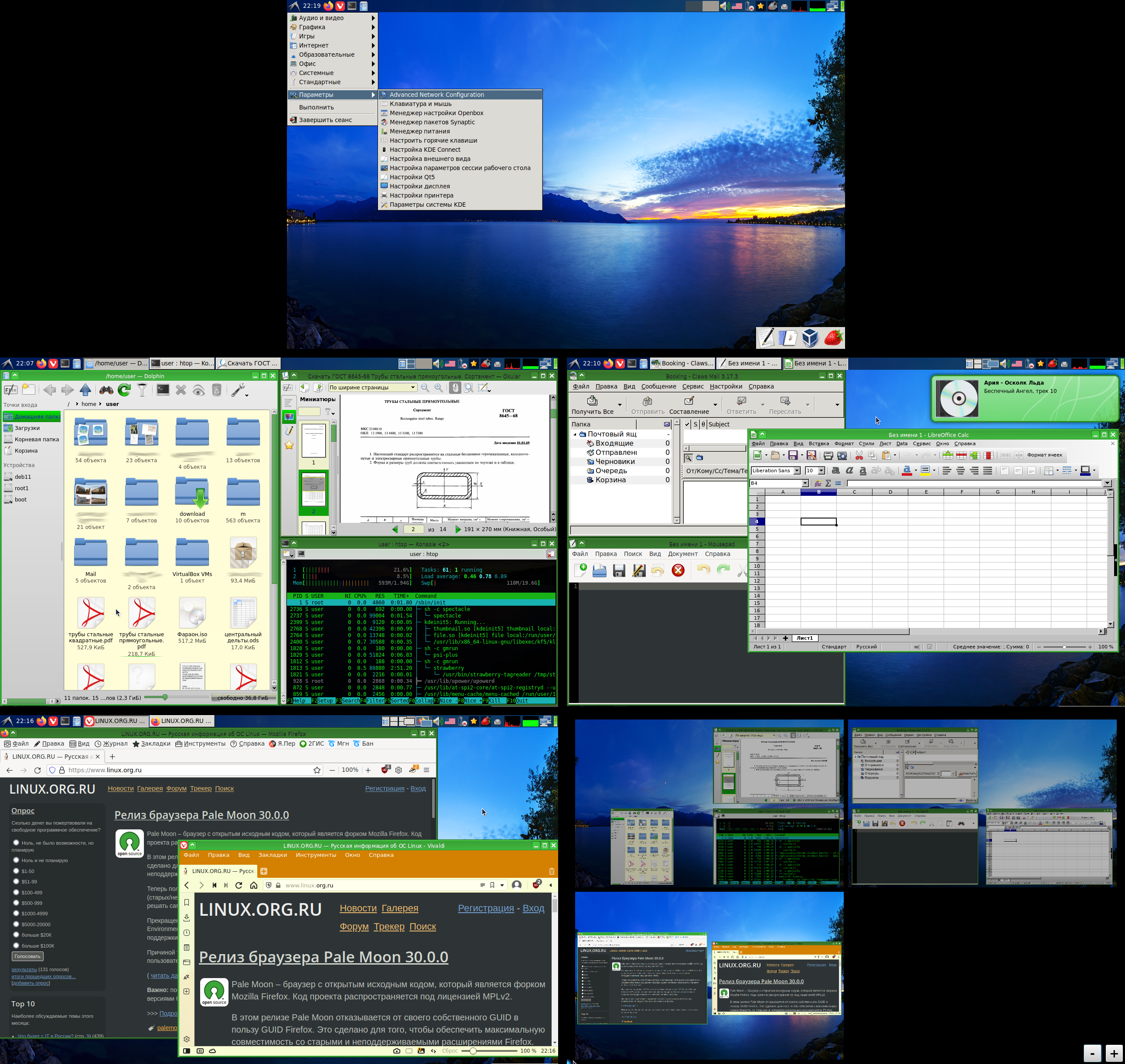Open the Function Wizard fx icon in Calc
This screenshot has width=1125, height=1064.
click(x=818, y=483)
